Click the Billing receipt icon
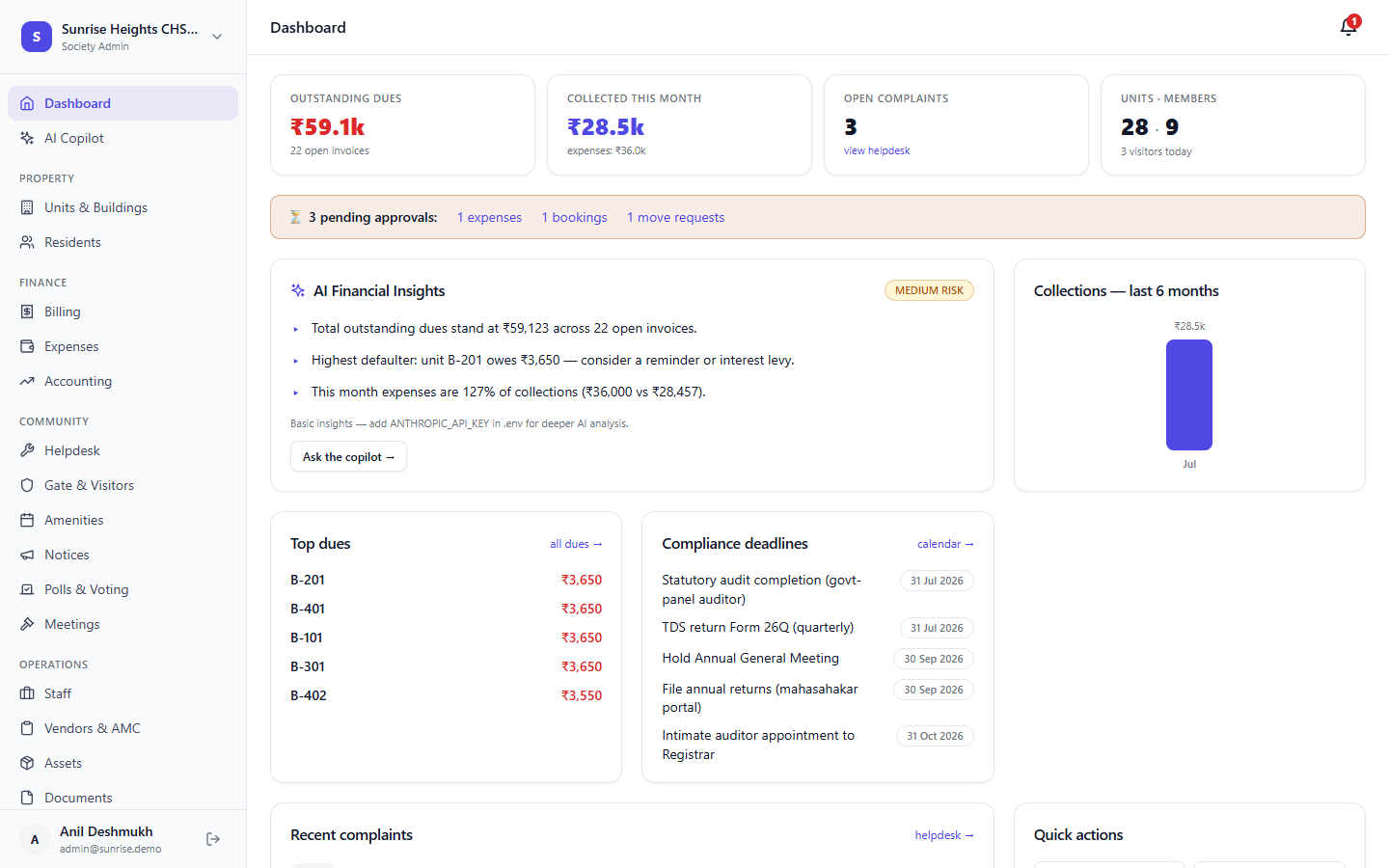 pyautogui.click(x=27, y=312)
